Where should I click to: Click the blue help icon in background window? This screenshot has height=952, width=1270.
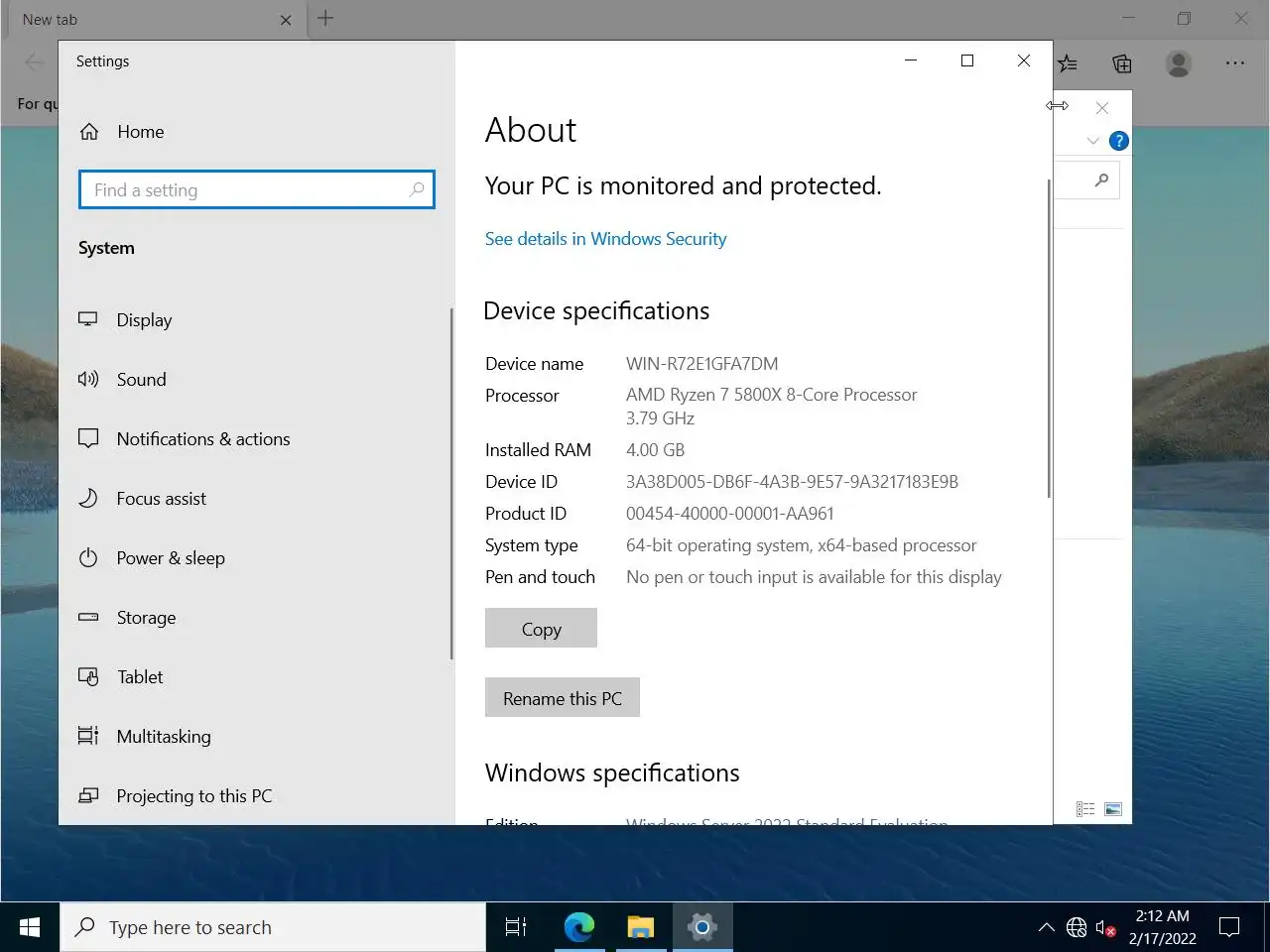click(1118, 141)
